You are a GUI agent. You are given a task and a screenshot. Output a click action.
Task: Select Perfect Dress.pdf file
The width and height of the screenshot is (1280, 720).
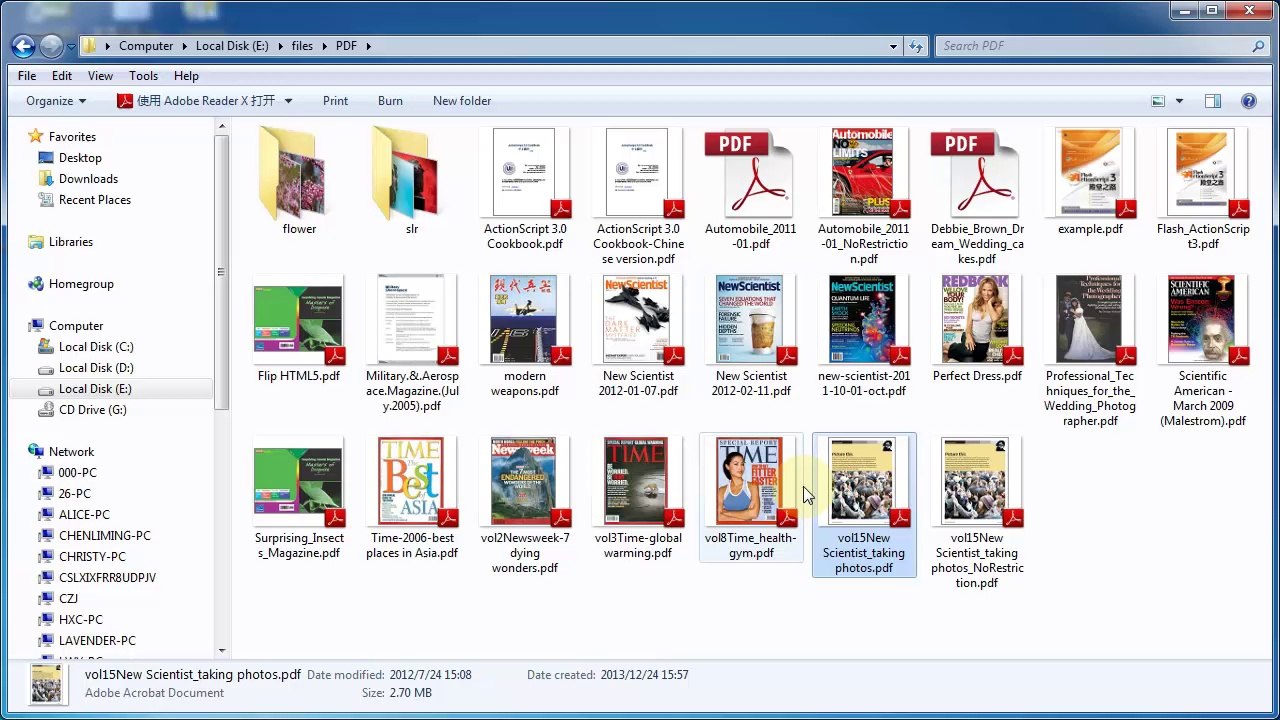pyautogui.click(x=977, y=330)
